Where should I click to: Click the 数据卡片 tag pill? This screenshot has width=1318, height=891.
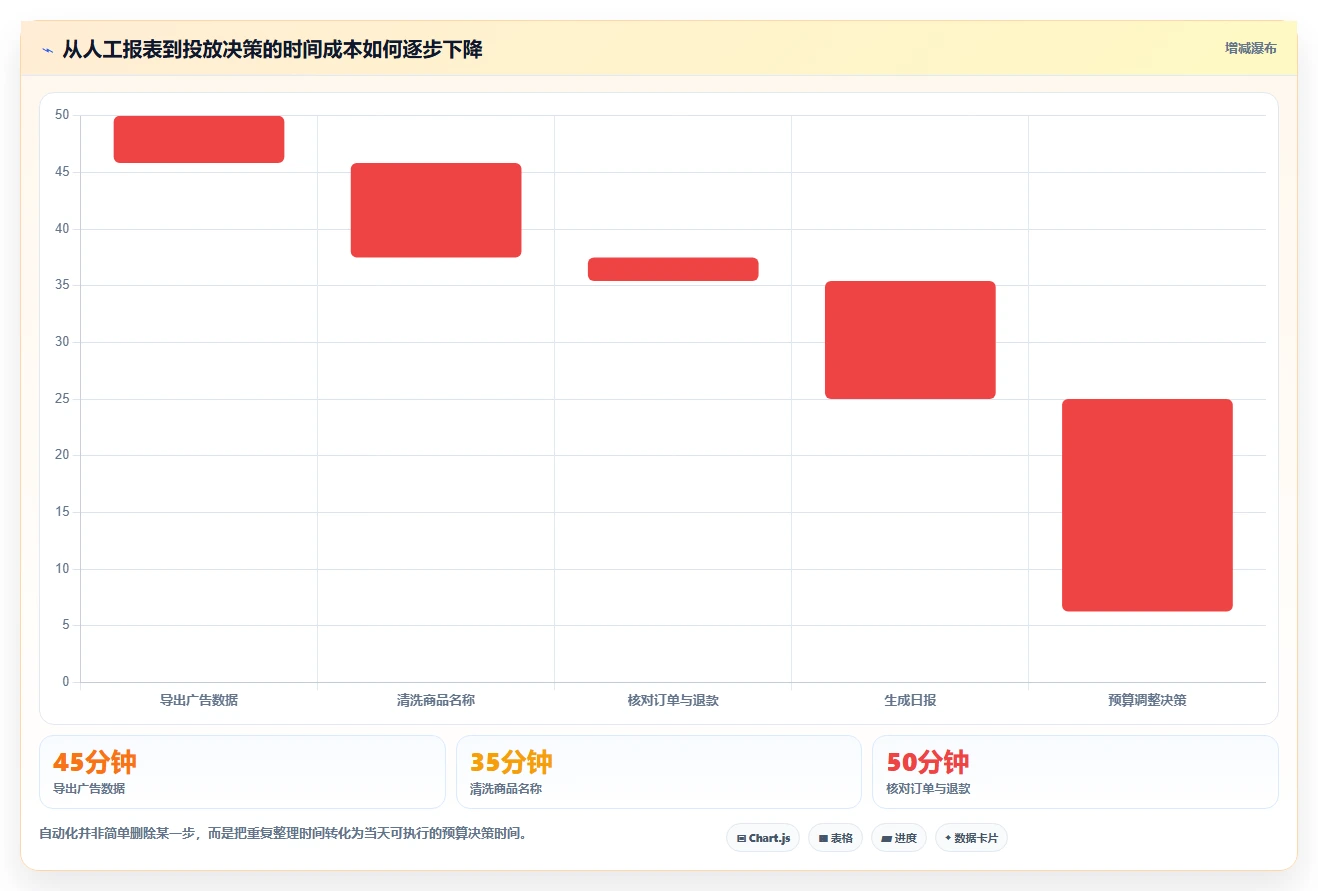click(971, 838)
